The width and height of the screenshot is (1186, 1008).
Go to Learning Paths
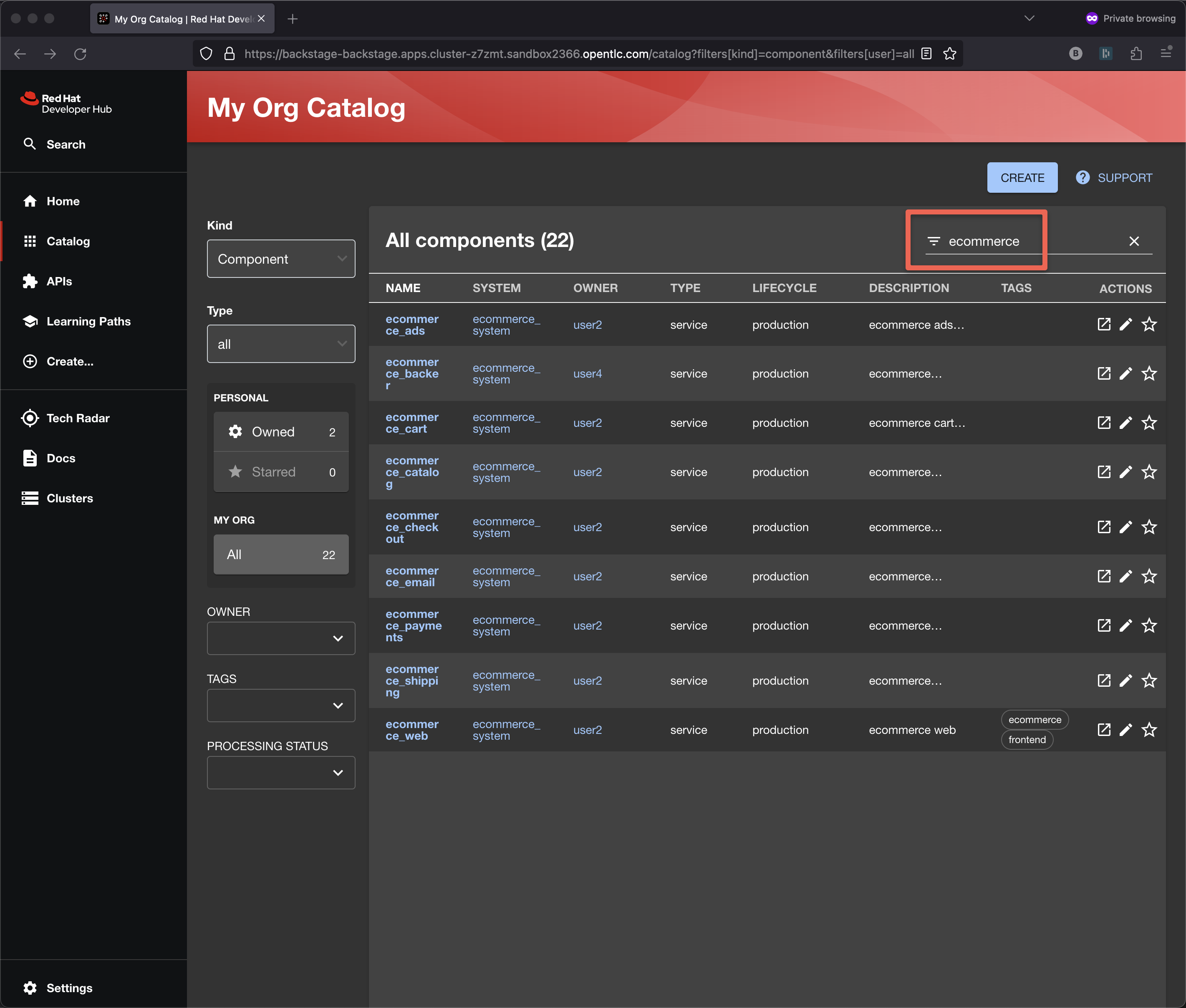pos(88,321)
